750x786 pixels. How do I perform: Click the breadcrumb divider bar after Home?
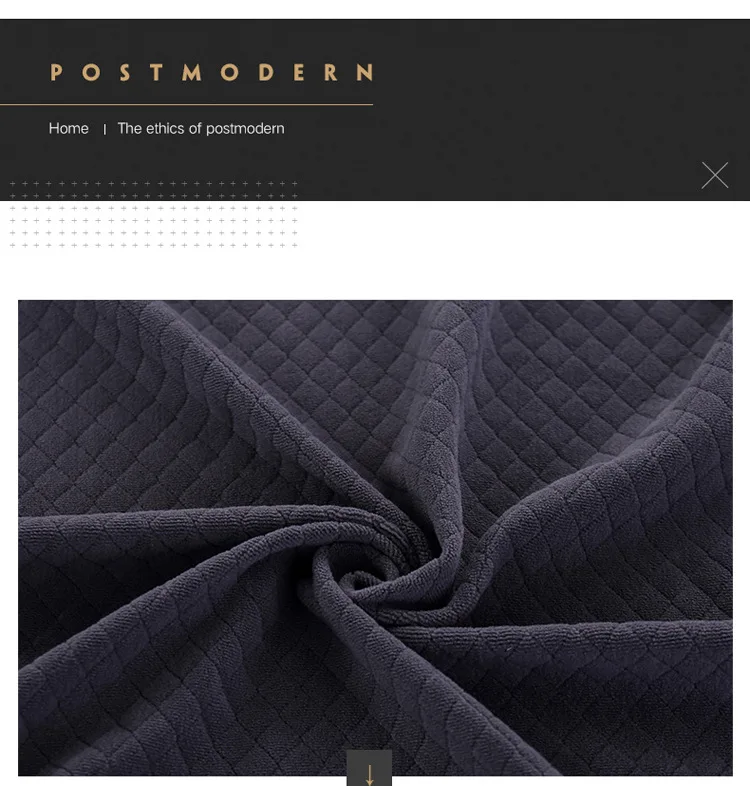tap(104, 130)
